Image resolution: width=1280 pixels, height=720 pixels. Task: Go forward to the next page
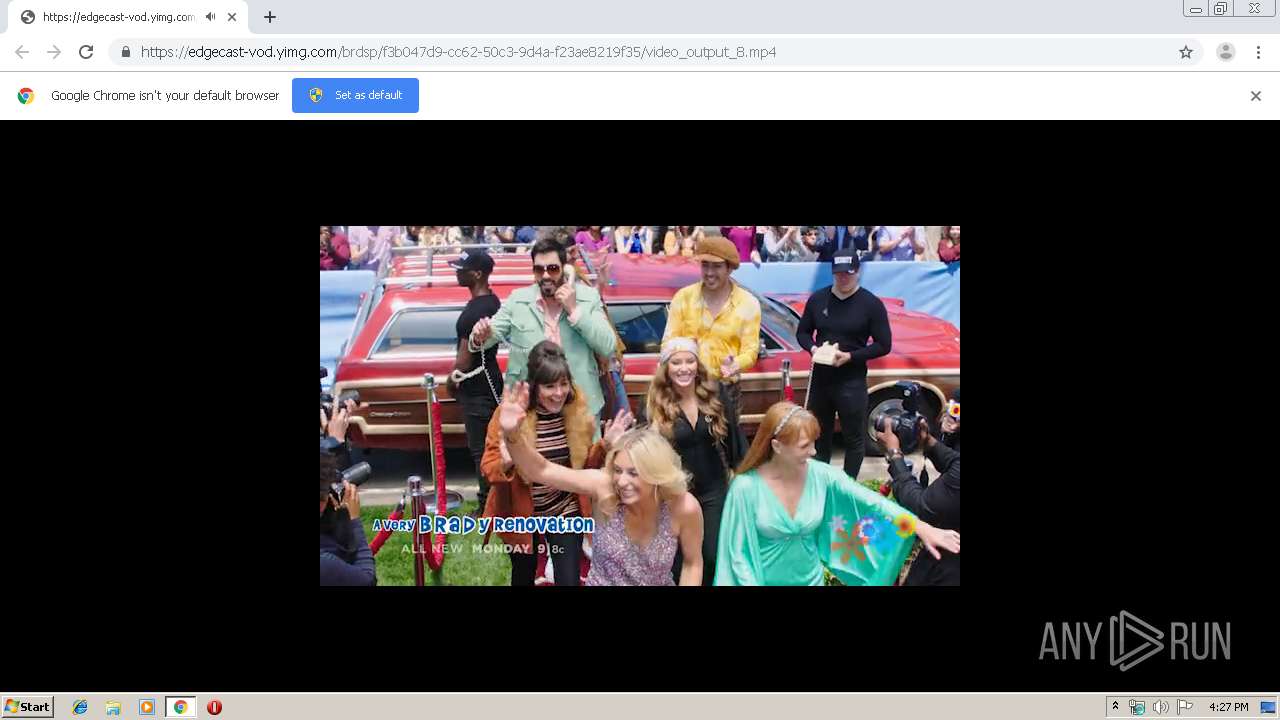coord(54,52)
